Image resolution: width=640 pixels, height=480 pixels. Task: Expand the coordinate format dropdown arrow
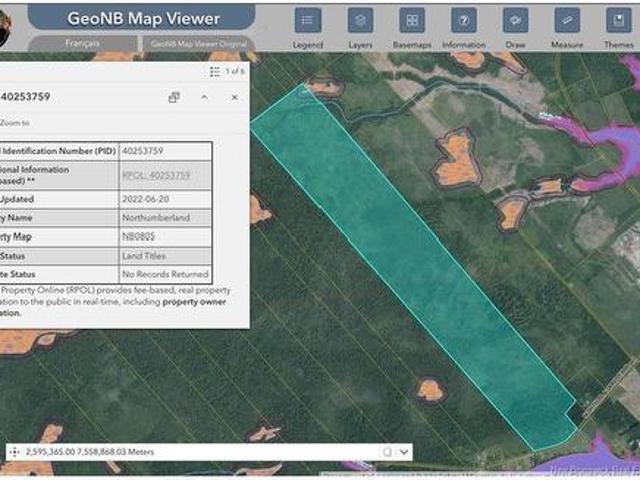404,452
